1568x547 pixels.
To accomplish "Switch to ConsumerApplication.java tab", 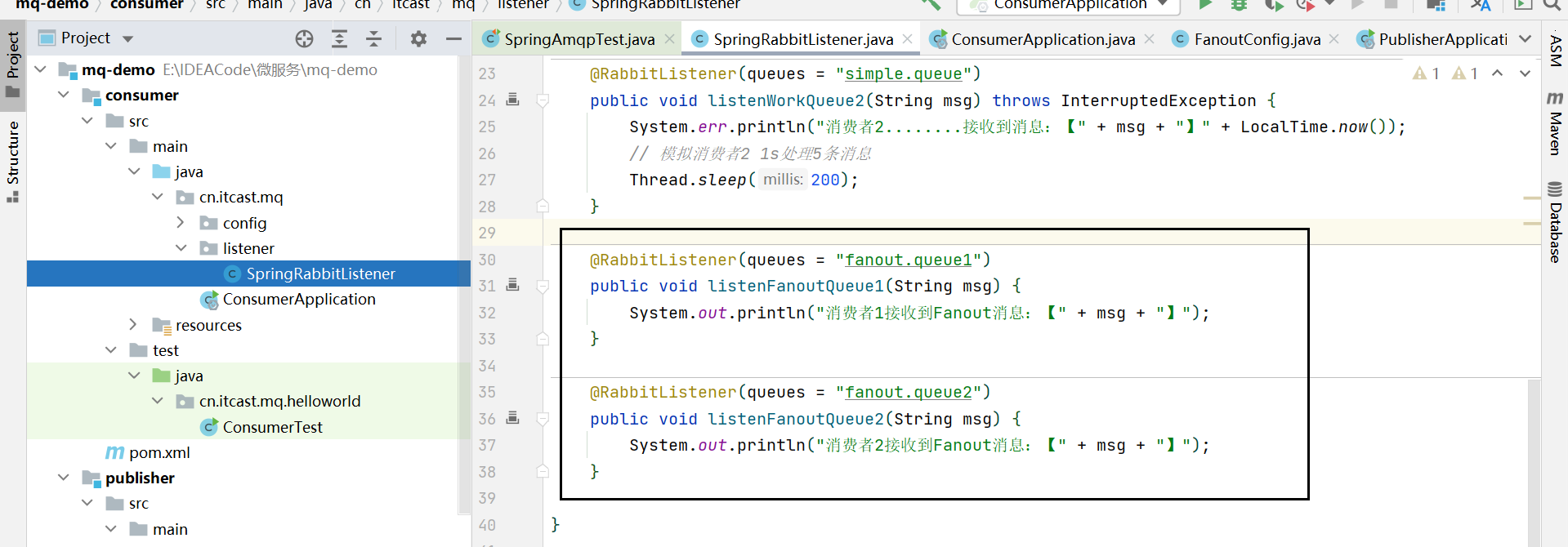I will pos(1043,39).
